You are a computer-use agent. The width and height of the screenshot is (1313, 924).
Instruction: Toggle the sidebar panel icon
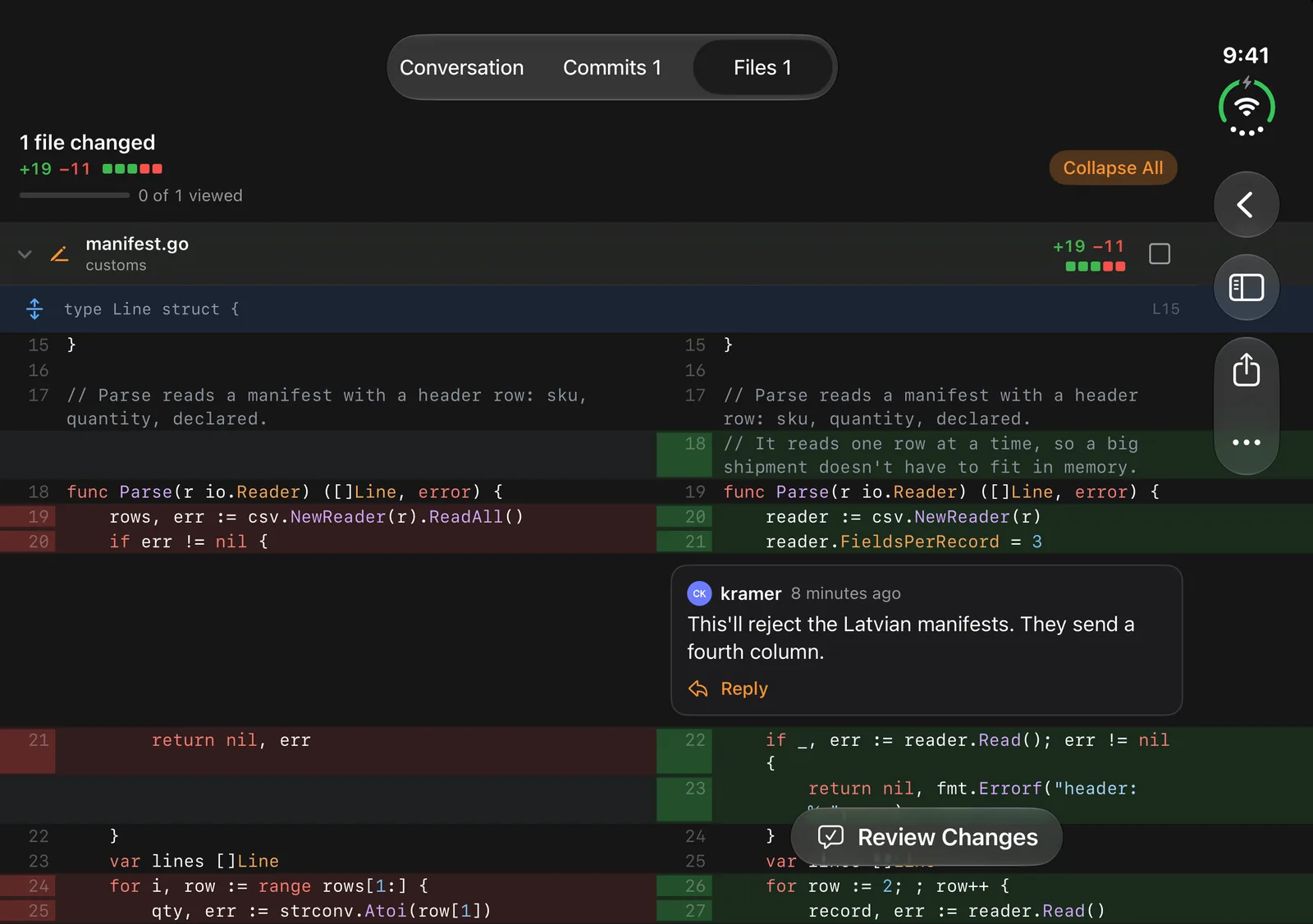tap(1246, 287)
